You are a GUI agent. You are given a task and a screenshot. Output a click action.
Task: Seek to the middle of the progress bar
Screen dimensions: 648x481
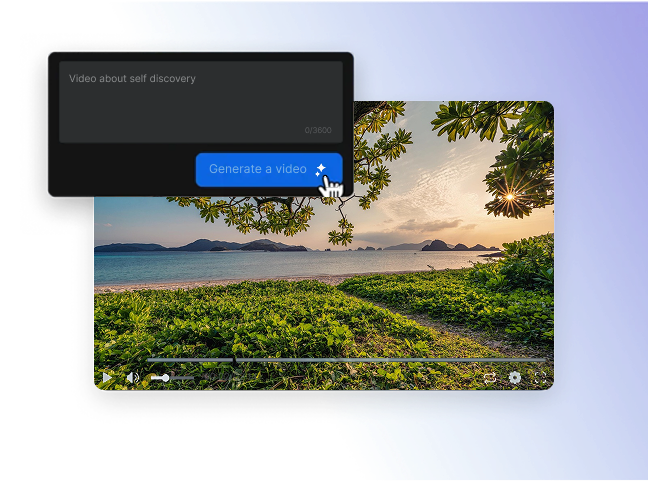pyautogui.click(x=348, y=359)
